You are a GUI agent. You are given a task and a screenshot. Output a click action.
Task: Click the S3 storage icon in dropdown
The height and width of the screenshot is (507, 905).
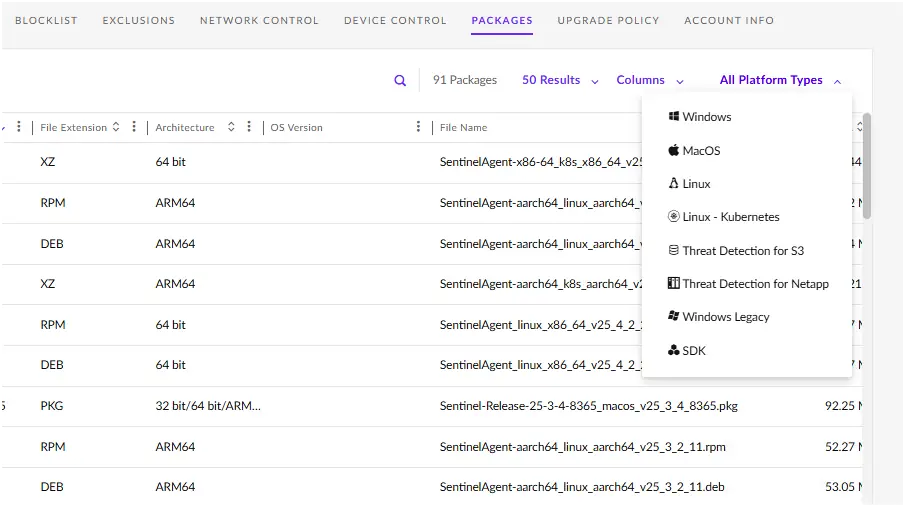click(x=674, y=250)
